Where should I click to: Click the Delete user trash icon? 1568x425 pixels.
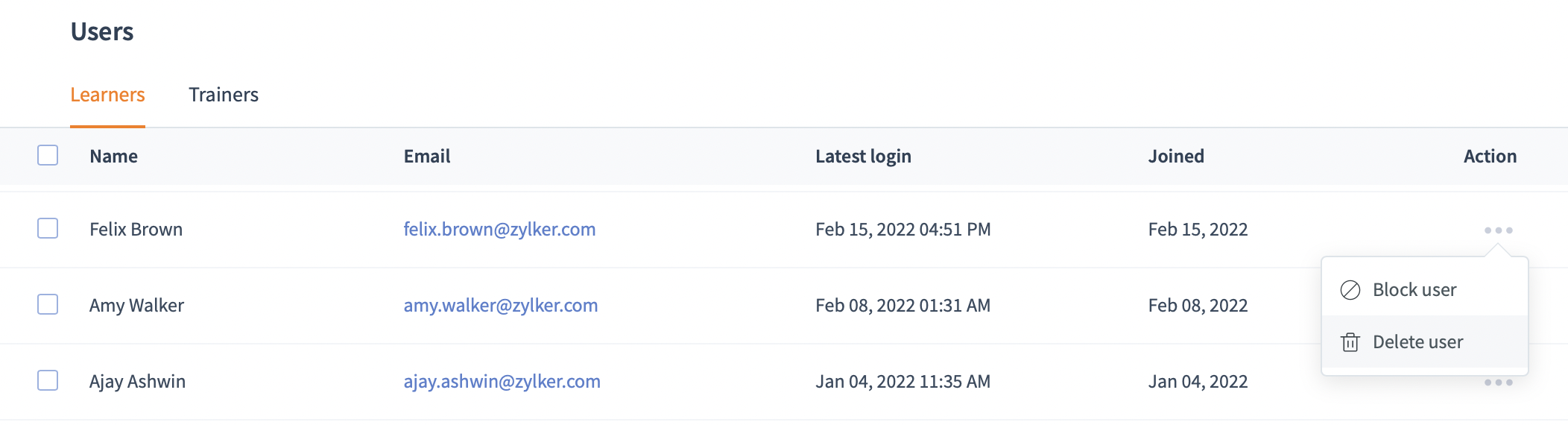click(x=1350, y=342)
